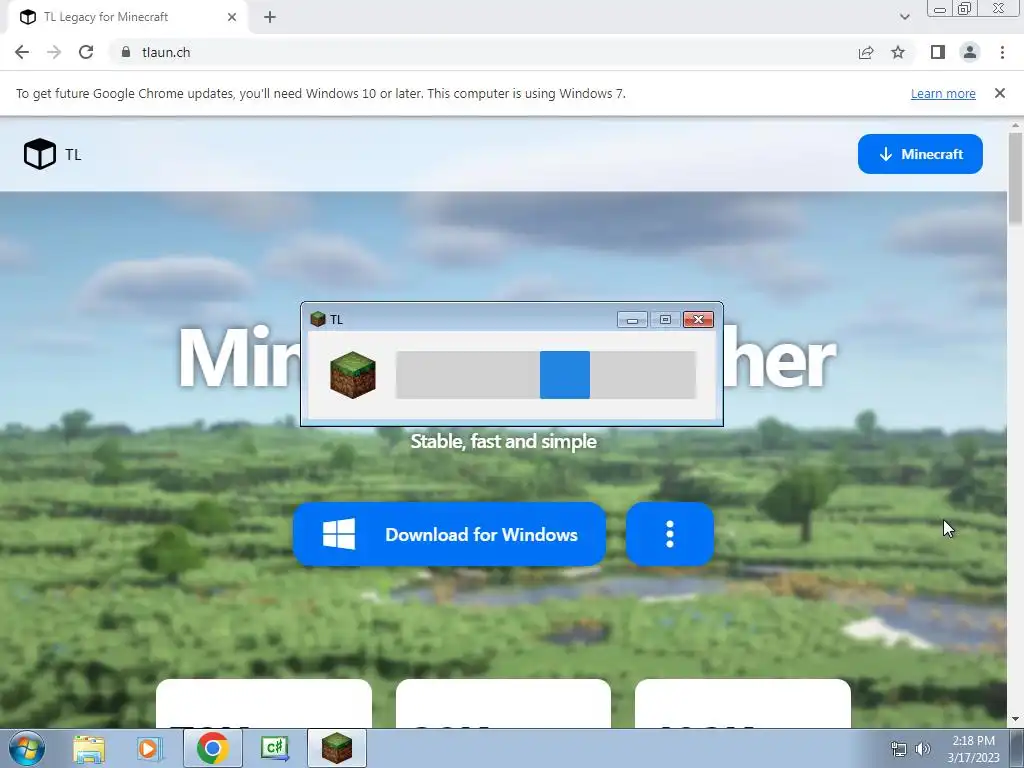Screen dimensions: 1024x768
Task: Minimize the TL loading window
Action: (x=632, y=319)
